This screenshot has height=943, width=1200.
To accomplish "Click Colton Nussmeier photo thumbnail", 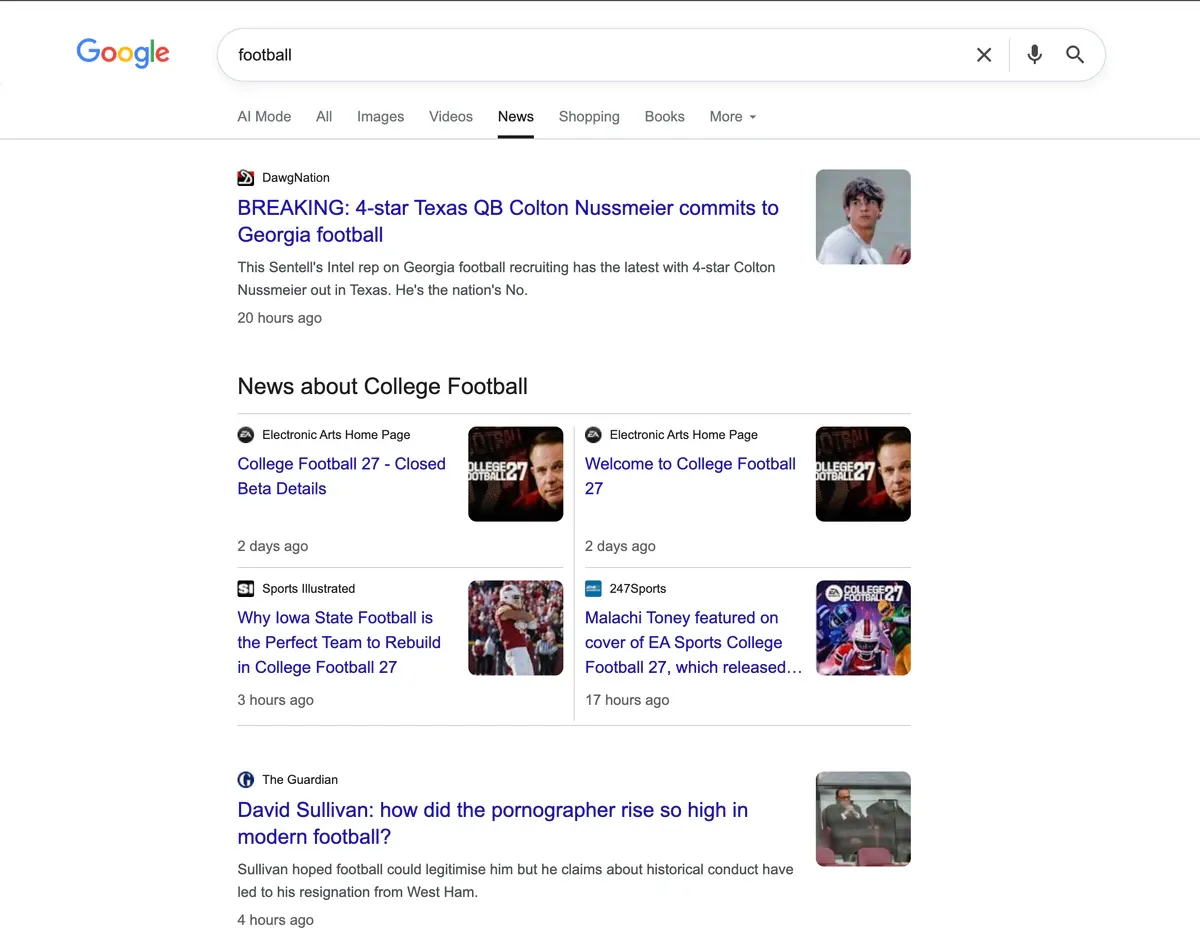I will [863, 217].
